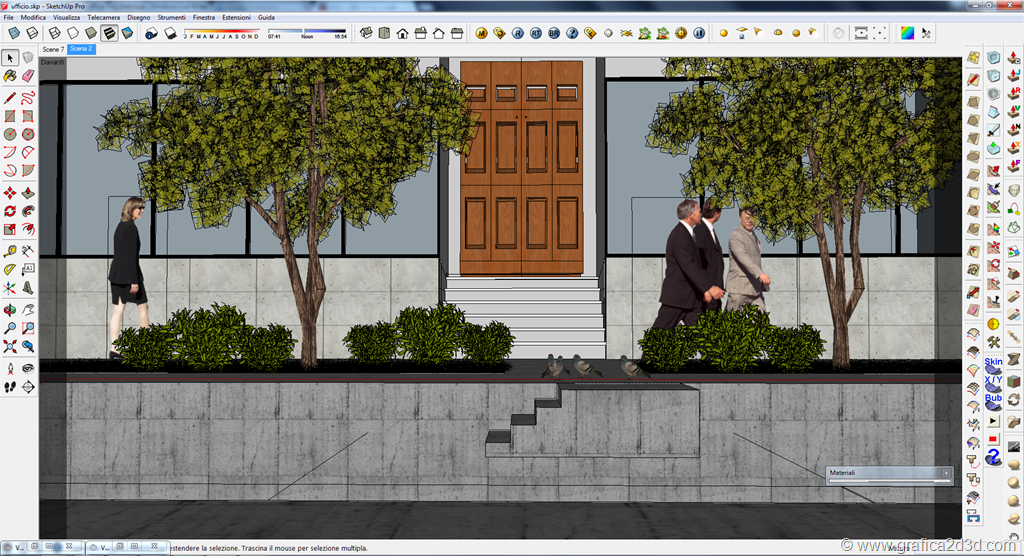Switch to the Scena 7 tab

[53, 49]
